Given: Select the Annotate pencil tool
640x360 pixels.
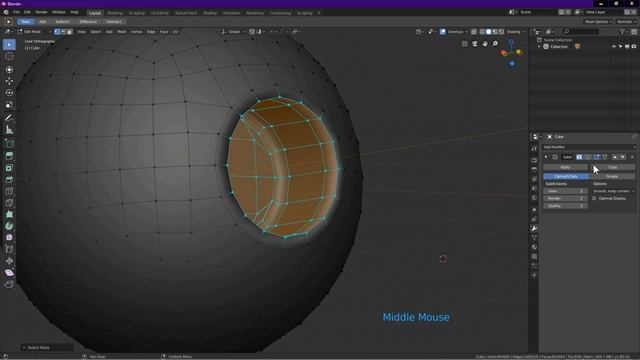Looking at the screenshot, I should coord(9,118).
